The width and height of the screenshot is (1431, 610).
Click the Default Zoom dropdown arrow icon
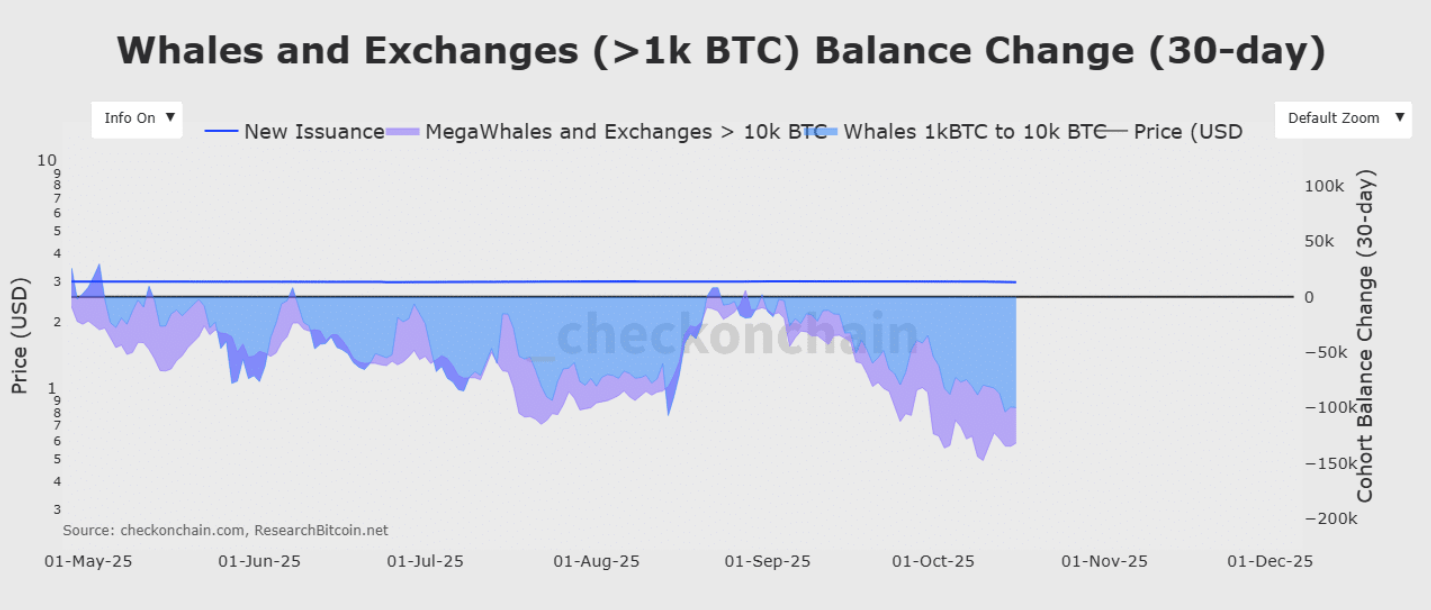[x=1399, y=118]
